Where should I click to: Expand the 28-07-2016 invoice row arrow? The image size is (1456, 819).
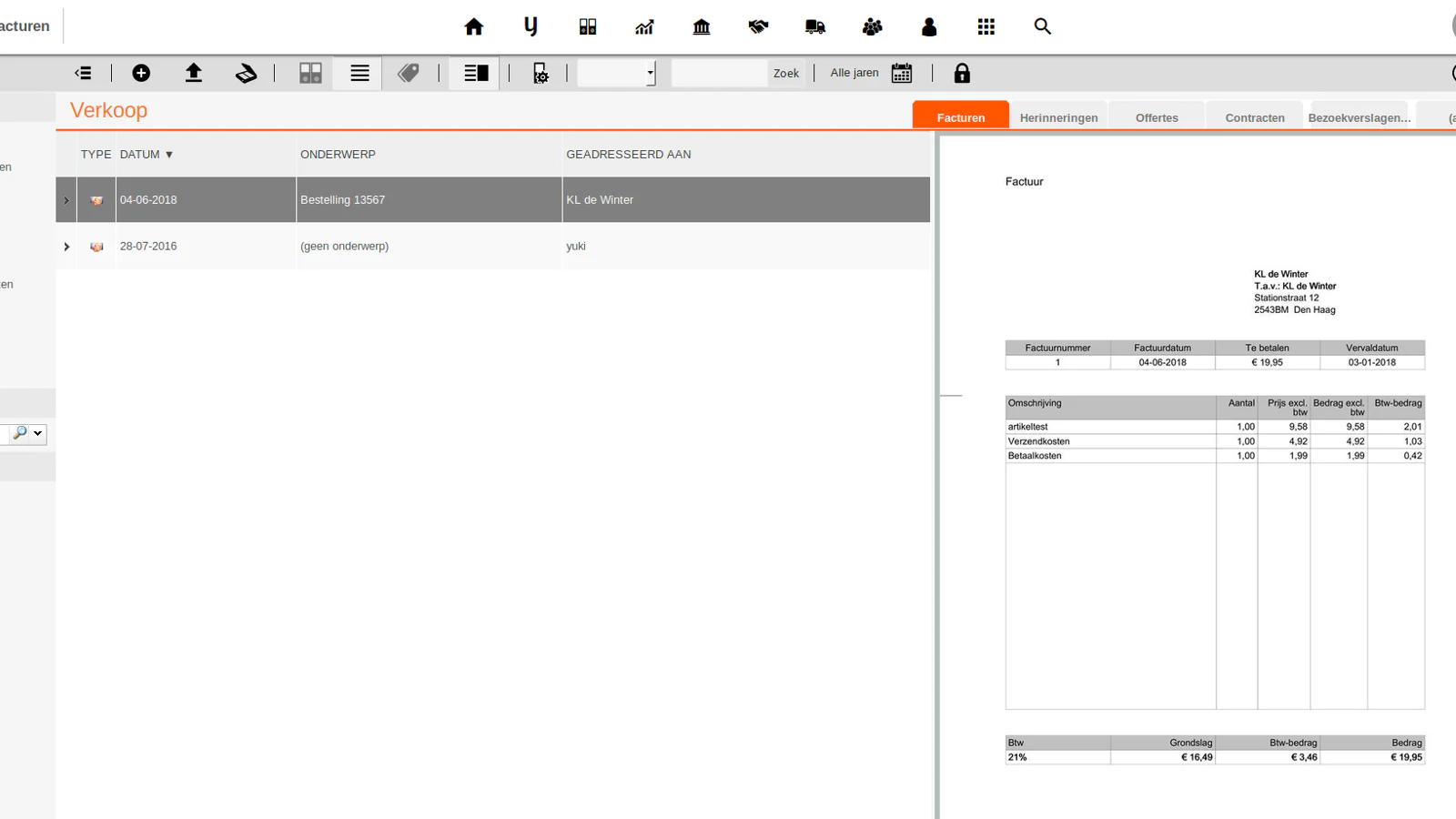[66, 247]
